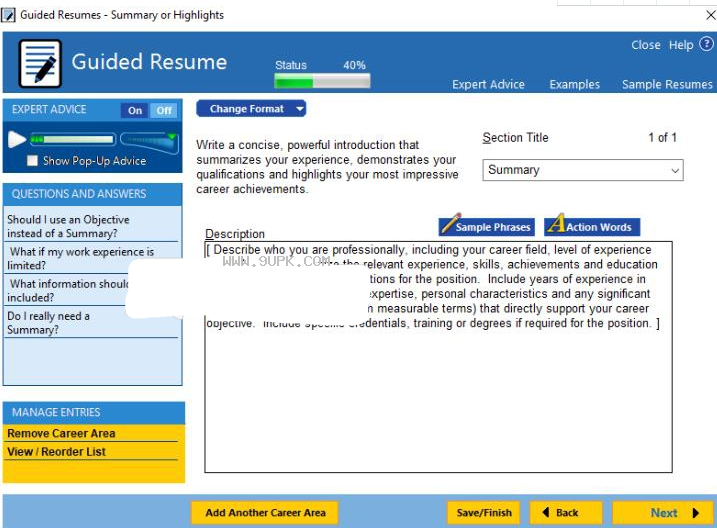717x528 pixels.
Task: Click the expert advice playback progress bar
Action: [x=73, y=139]
